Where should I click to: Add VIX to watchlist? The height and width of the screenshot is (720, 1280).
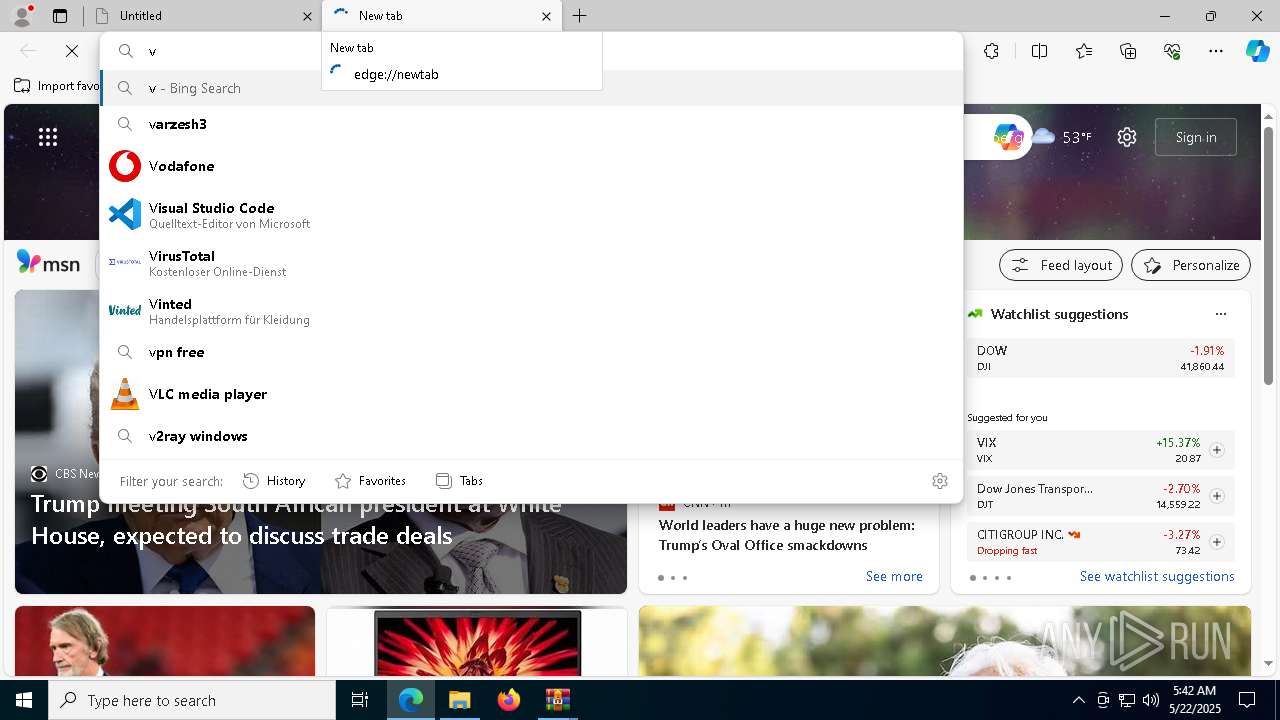(x=1217, y=450)
